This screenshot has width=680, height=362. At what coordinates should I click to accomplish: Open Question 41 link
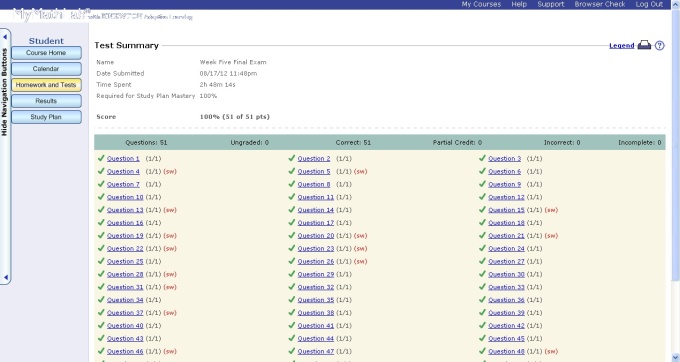(x=316, y=326)
